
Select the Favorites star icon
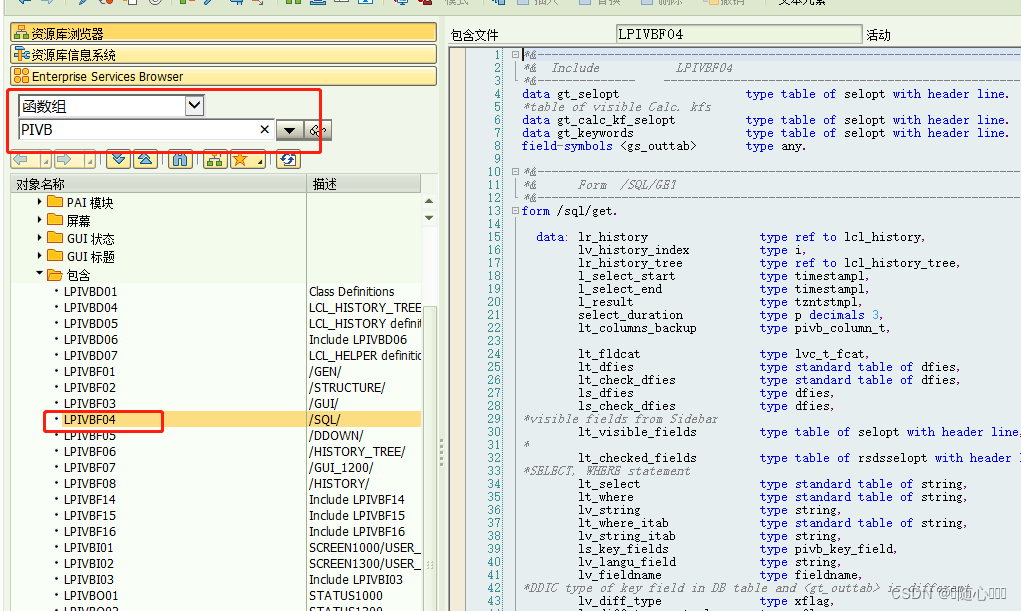(x=238, y=160)
